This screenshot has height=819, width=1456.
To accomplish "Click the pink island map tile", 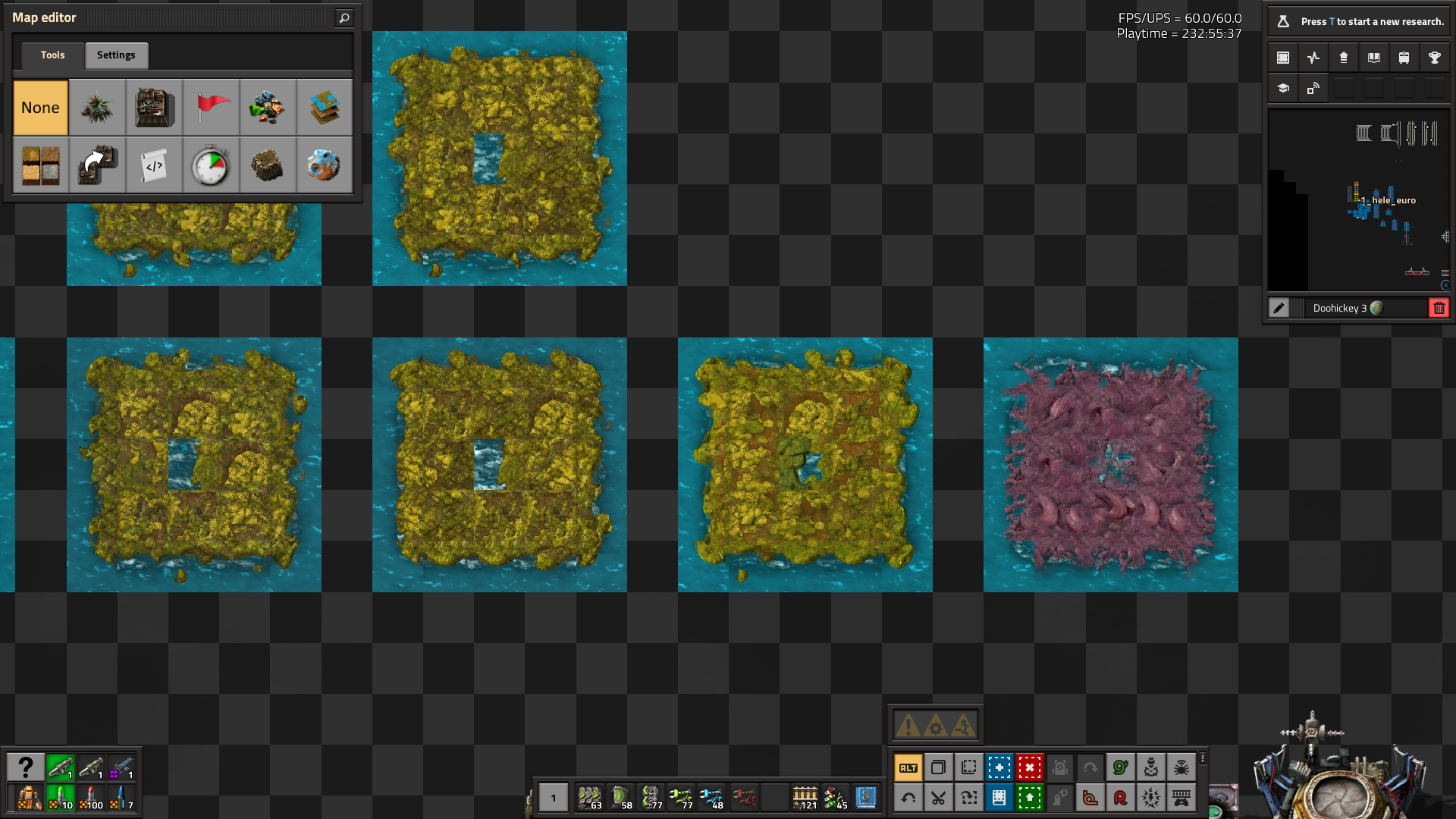I will tap(1111, 465).
